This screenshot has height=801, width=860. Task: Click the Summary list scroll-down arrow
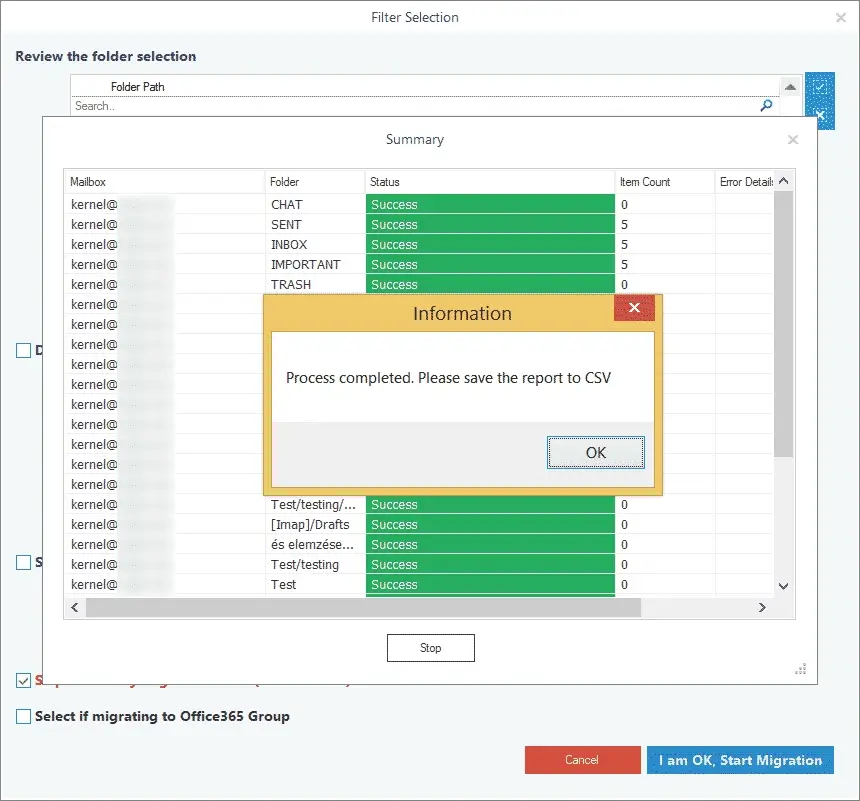point(784,586)
